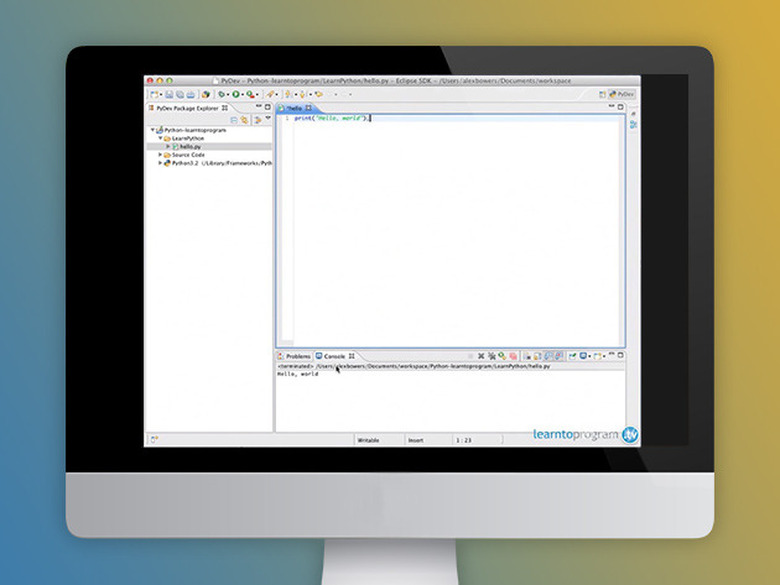Collapse the Python-learntoprogram project node

153,130
